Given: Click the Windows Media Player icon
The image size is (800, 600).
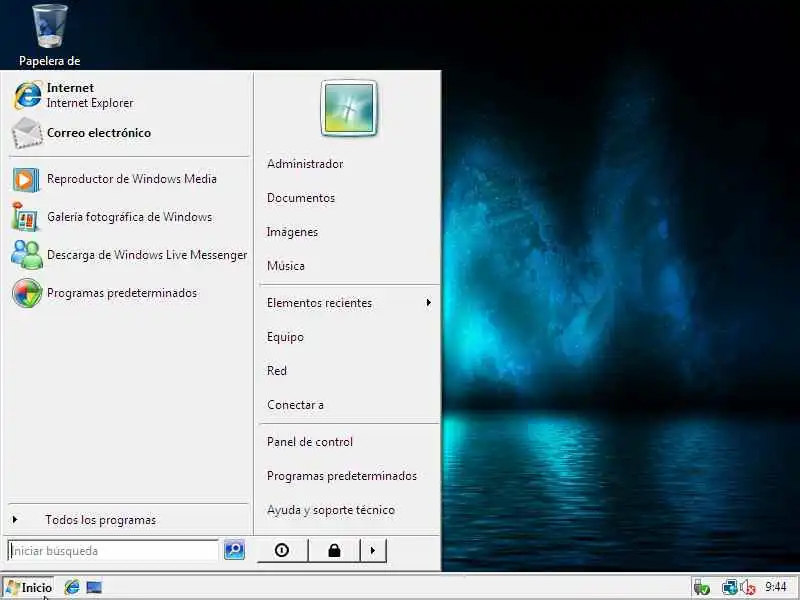Looking at the screenshot, I should click(x=26, y=180).
